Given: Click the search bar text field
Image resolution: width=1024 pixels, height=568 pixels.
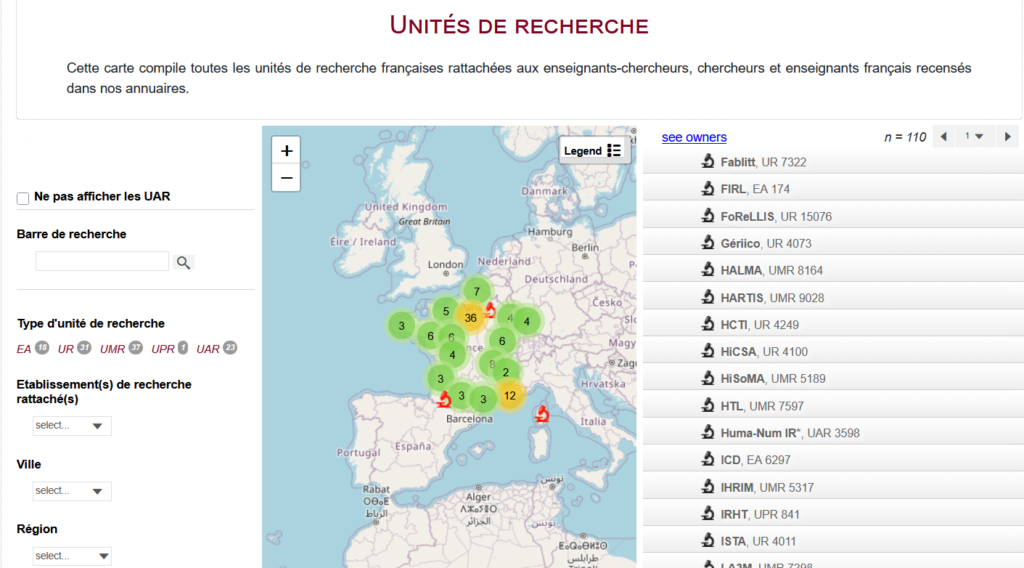Looking at the screenshot, I should tap(102, 262).
